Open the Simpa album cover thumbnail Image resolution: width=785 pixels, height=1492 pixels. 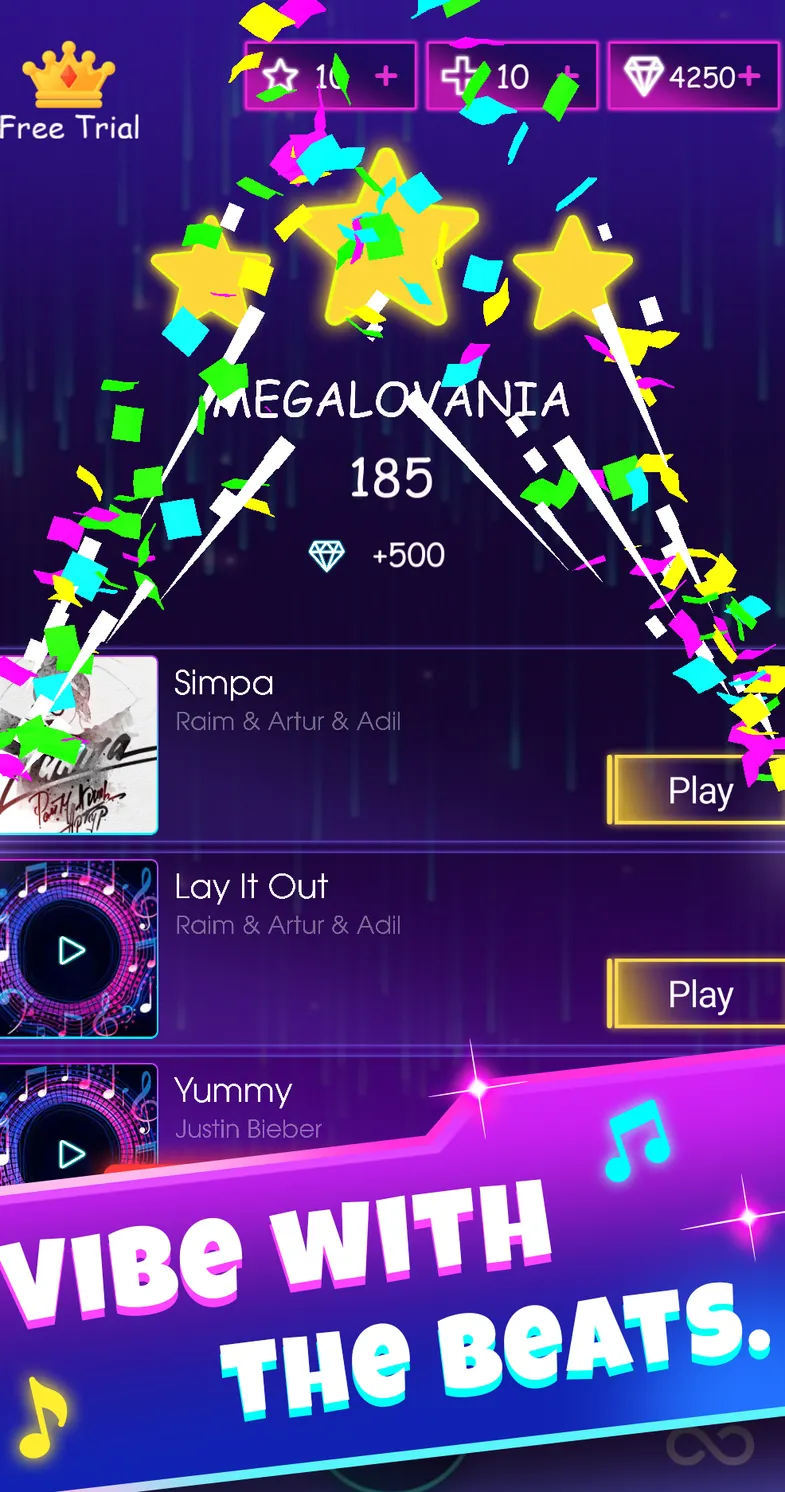point(78,745)
